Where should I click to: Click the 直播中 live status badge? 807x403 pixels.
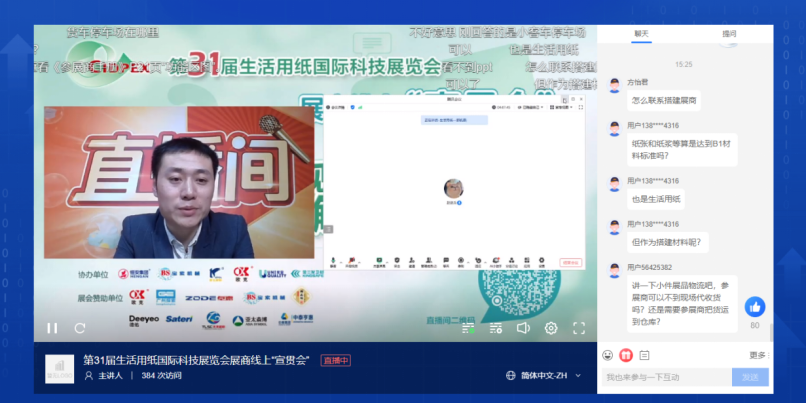(335, 360)
